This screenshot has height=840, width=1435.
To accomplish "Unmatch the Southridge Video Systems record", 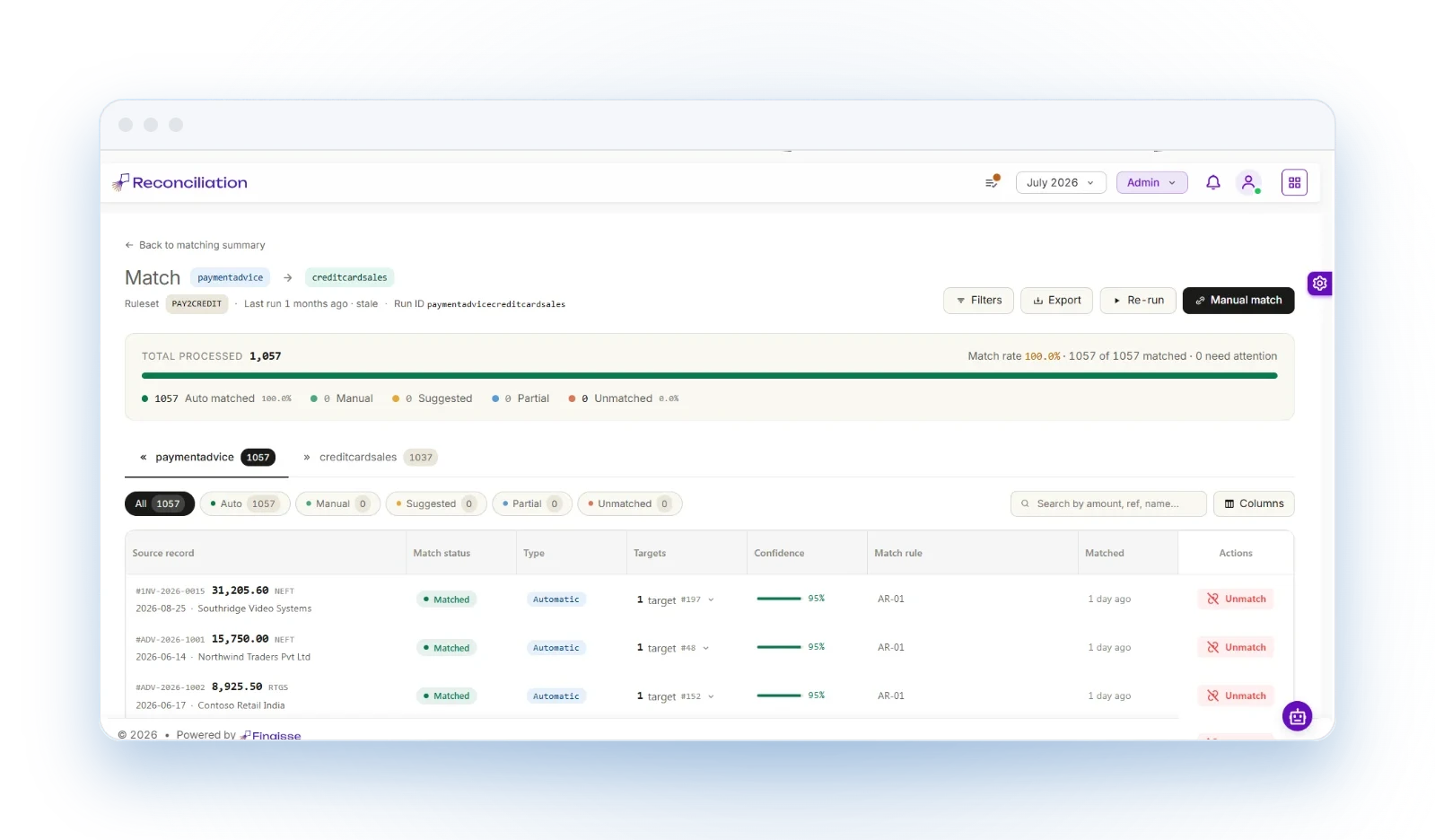I will coord(1236,599).
